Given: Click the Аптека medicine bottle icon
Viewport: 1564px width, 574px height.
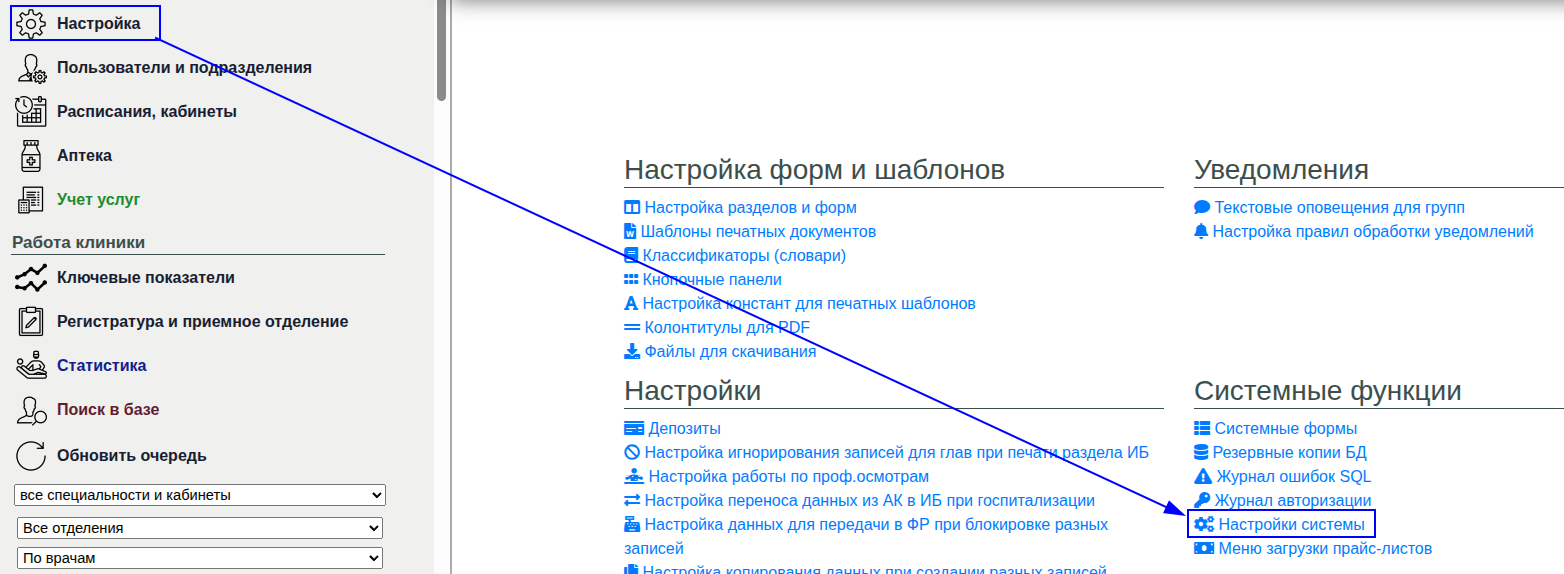Looking at the screenshot, I should (32, 156).
